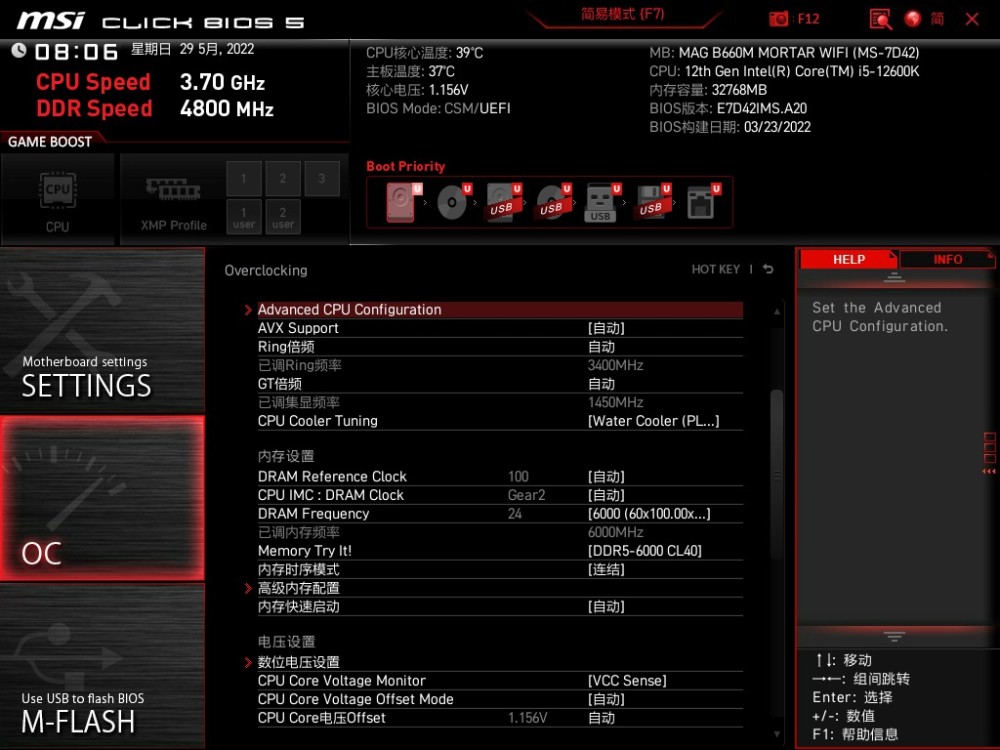
Task: Select the Memory Try It! value field
Action: pyautogui.click(x=645, y=551)
